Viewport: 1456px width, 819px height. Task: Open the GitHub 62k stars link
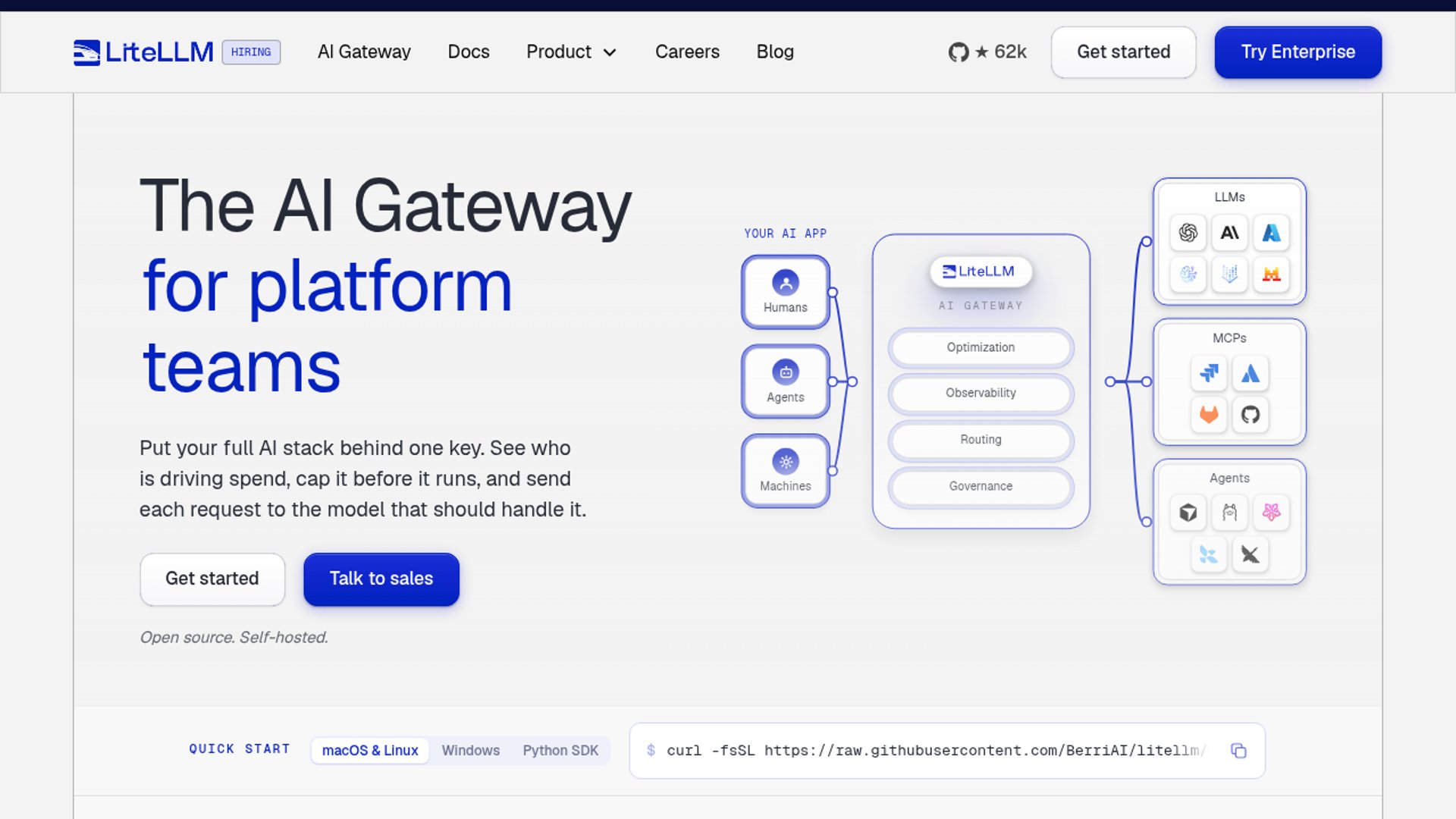click(x=987, y=52)
